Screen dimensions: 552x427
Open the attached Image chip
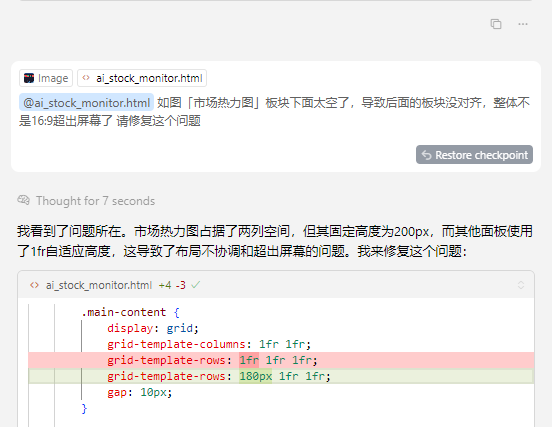pos(46,78)
